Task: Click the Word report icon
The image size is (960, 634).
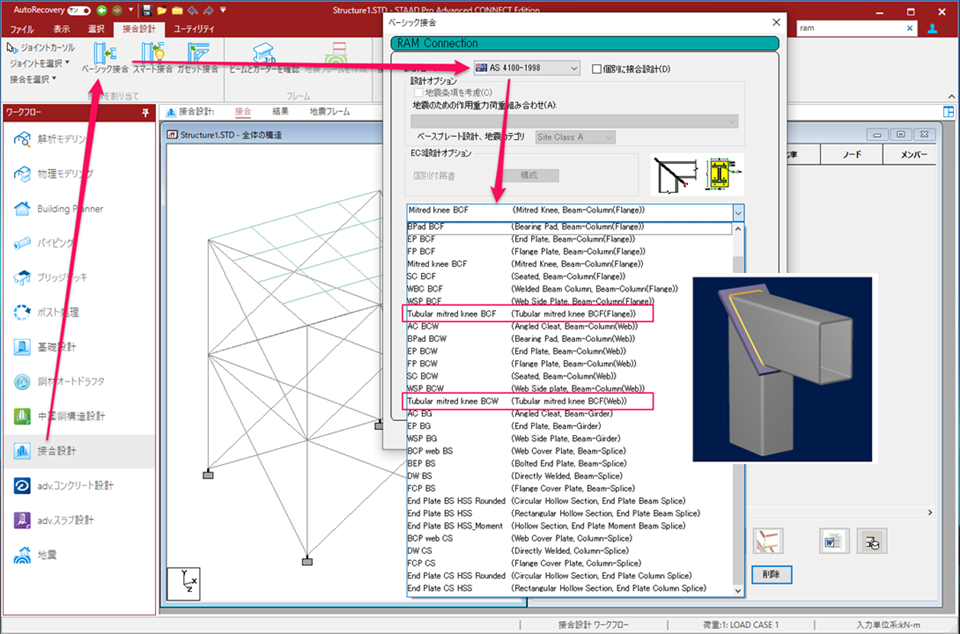Action: (833, 542)
